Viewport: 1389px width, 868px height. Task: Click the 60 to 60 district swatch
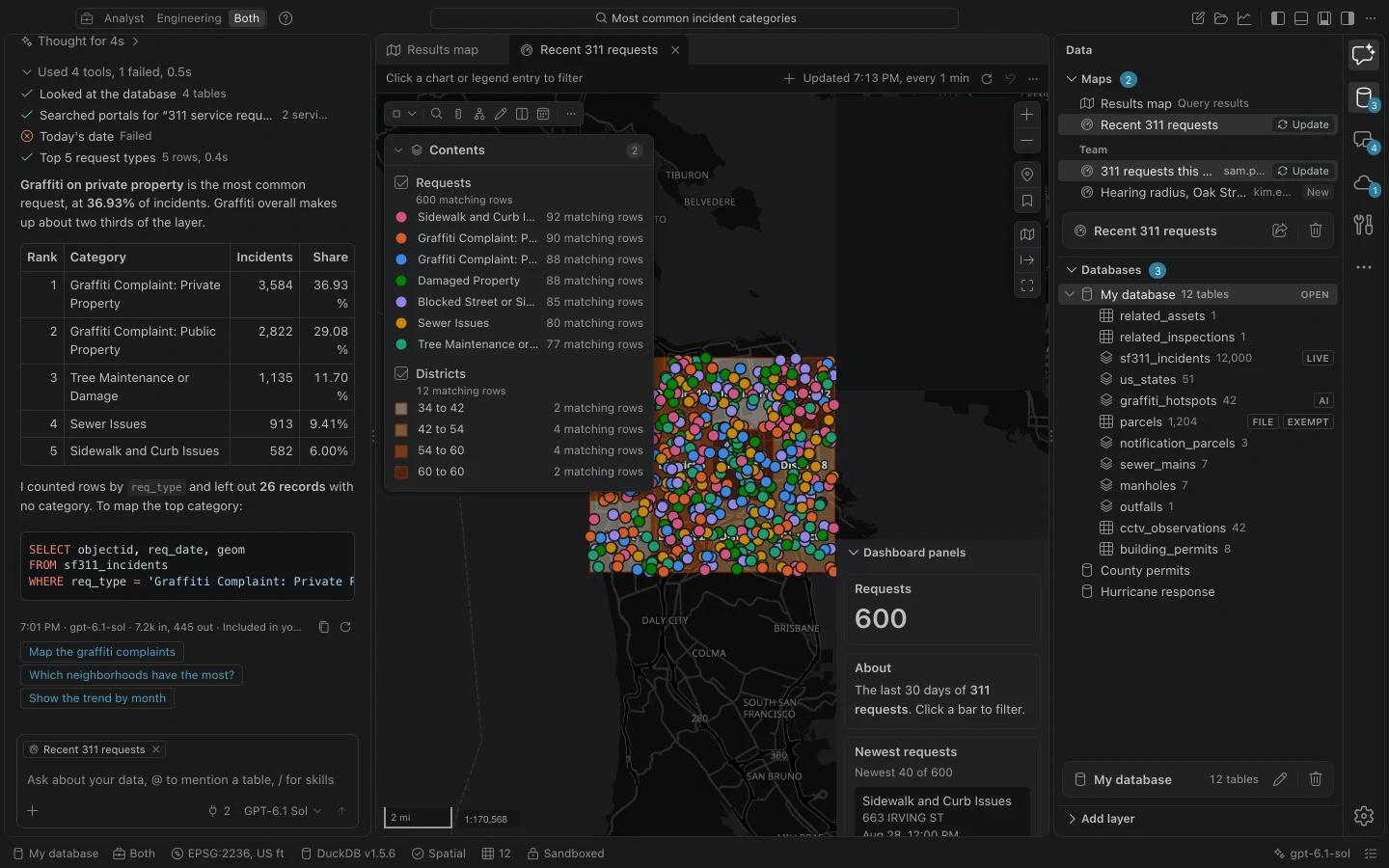pyautogui.click(x=401, y=472)
